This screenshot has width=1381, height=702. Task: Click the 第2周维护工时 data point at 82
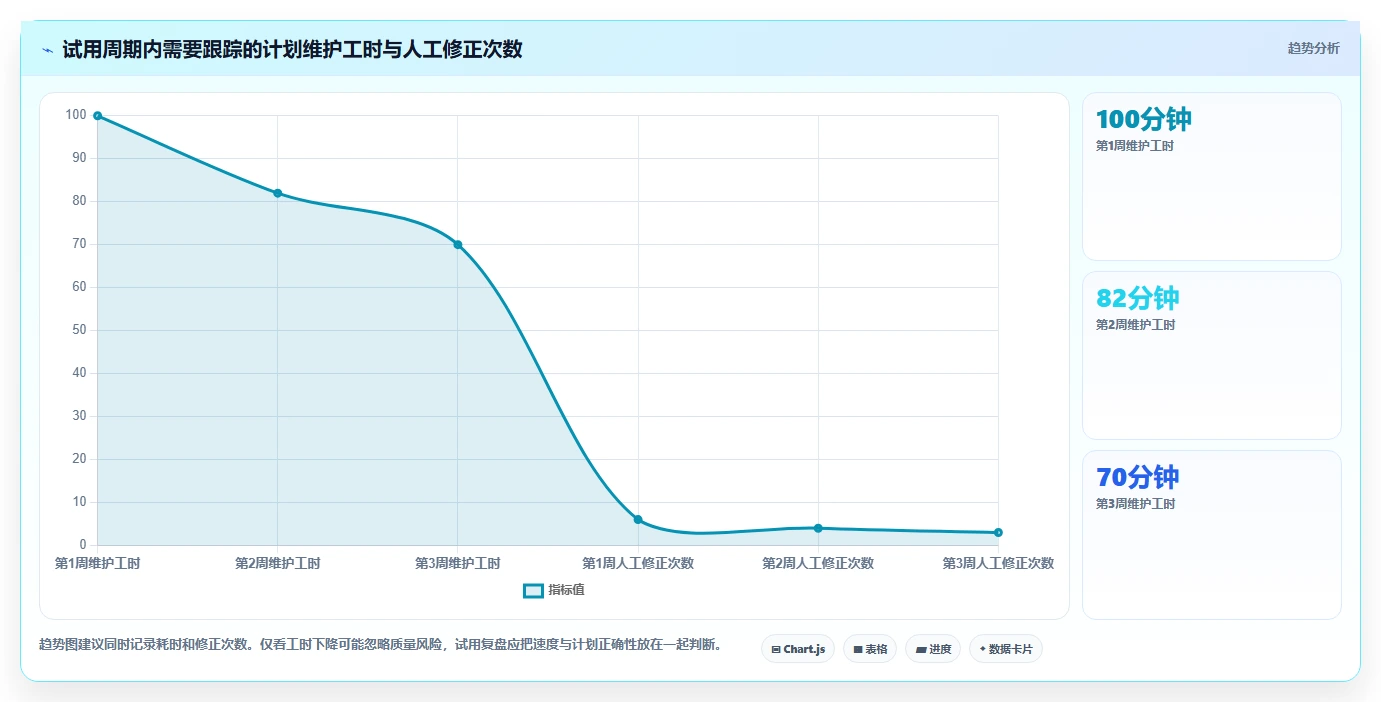point(278,193)
